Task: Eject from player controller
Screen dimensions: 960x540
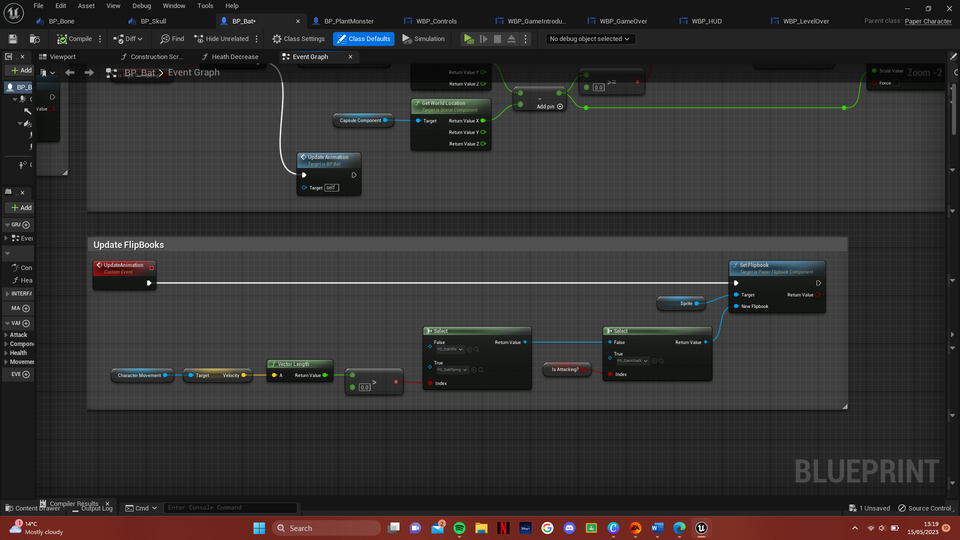Action: click(x=511, y=39)
